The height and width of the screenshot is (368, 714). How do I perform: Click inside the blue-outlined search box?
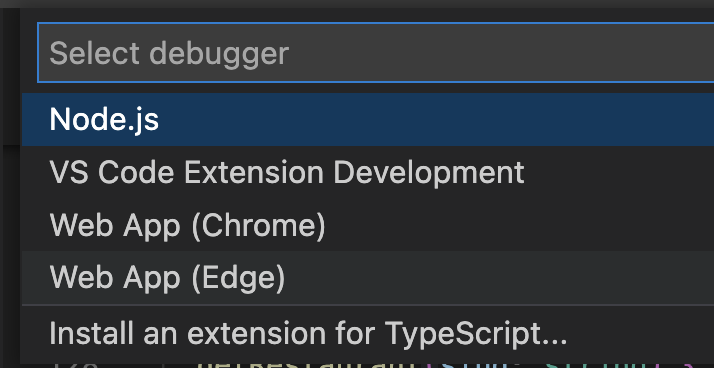[376, 52]
